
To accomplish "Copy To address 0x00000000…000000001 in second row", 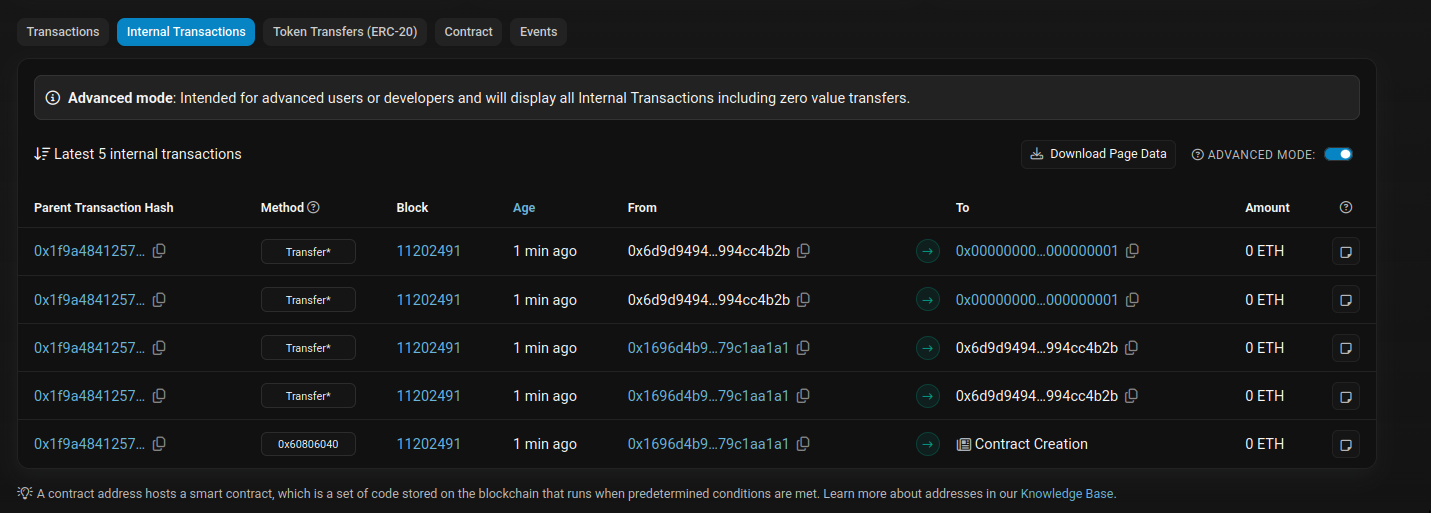I will [1132, 299].
